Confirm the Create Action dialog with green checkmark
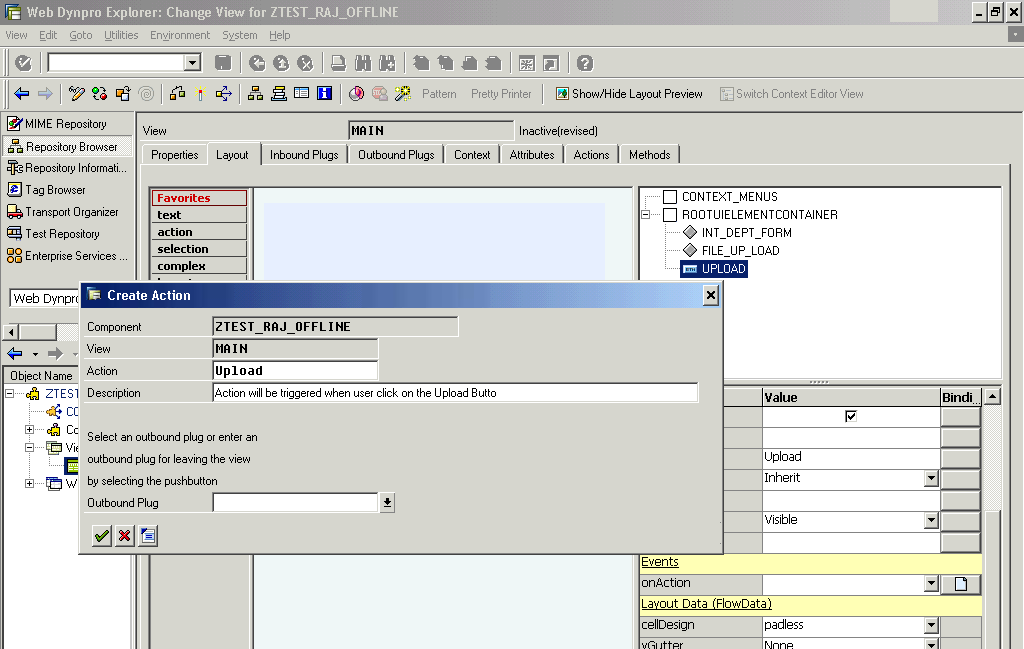1024x649 pixels. tap(101, 536)
